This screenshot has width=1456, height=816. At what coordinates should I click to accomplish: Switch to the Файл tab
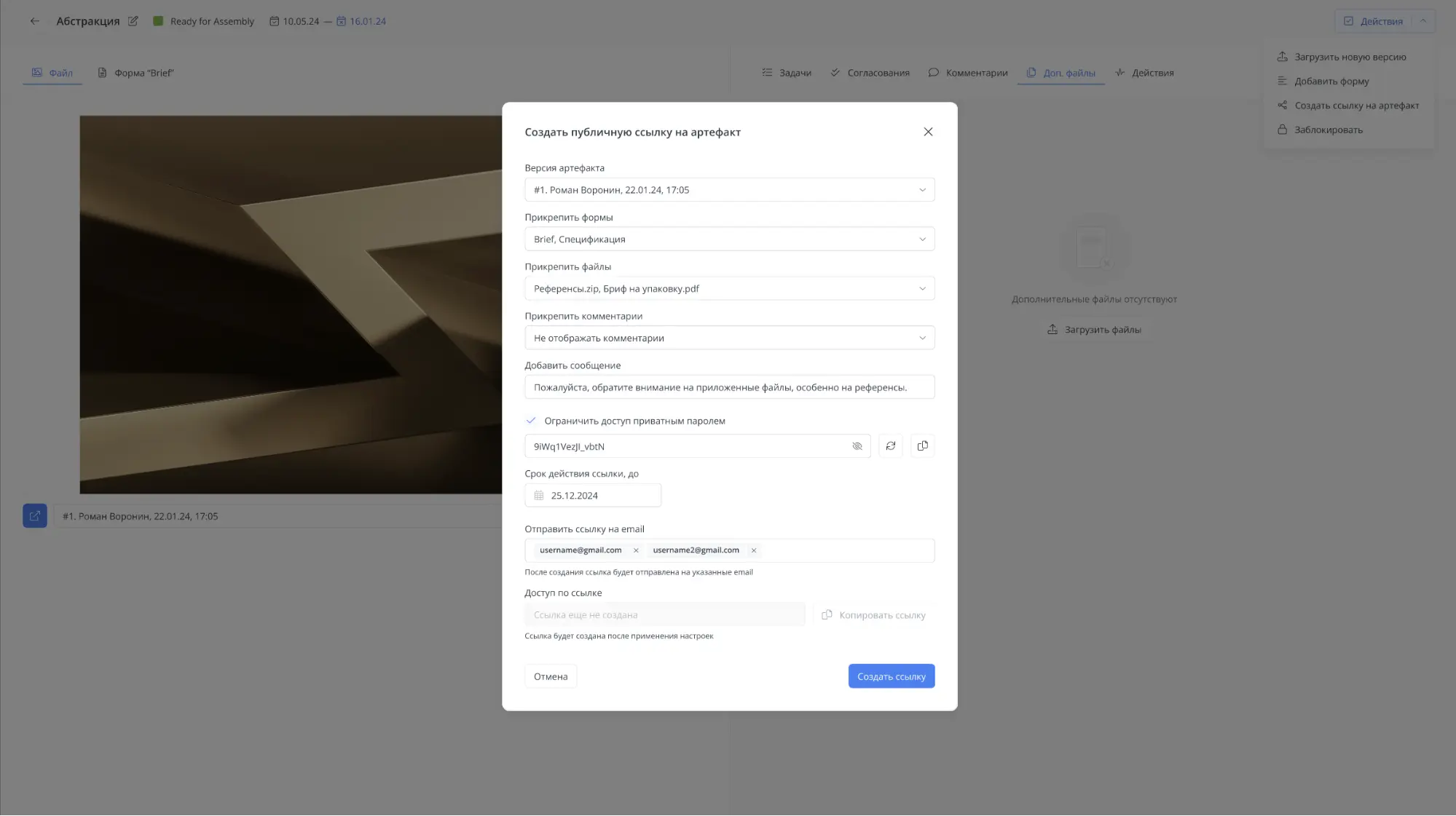coord(52,73)
